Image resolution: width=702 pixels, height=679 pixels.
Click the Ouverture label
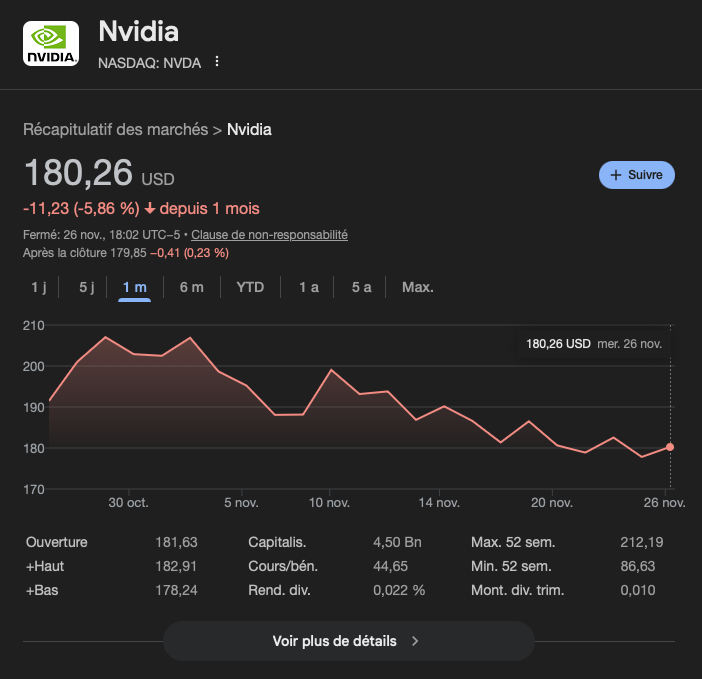[56, 542]
